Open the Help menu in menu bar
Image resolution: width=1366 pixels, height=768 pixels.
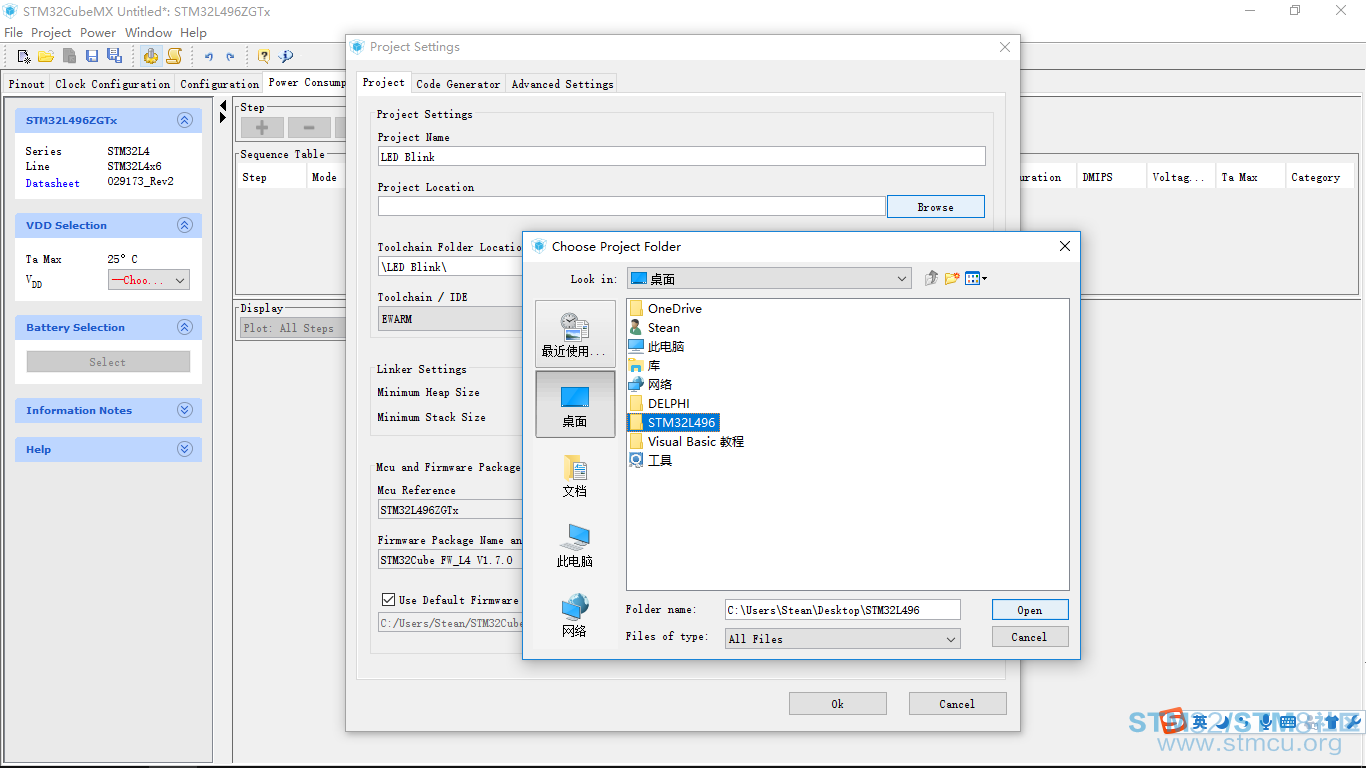194,33
